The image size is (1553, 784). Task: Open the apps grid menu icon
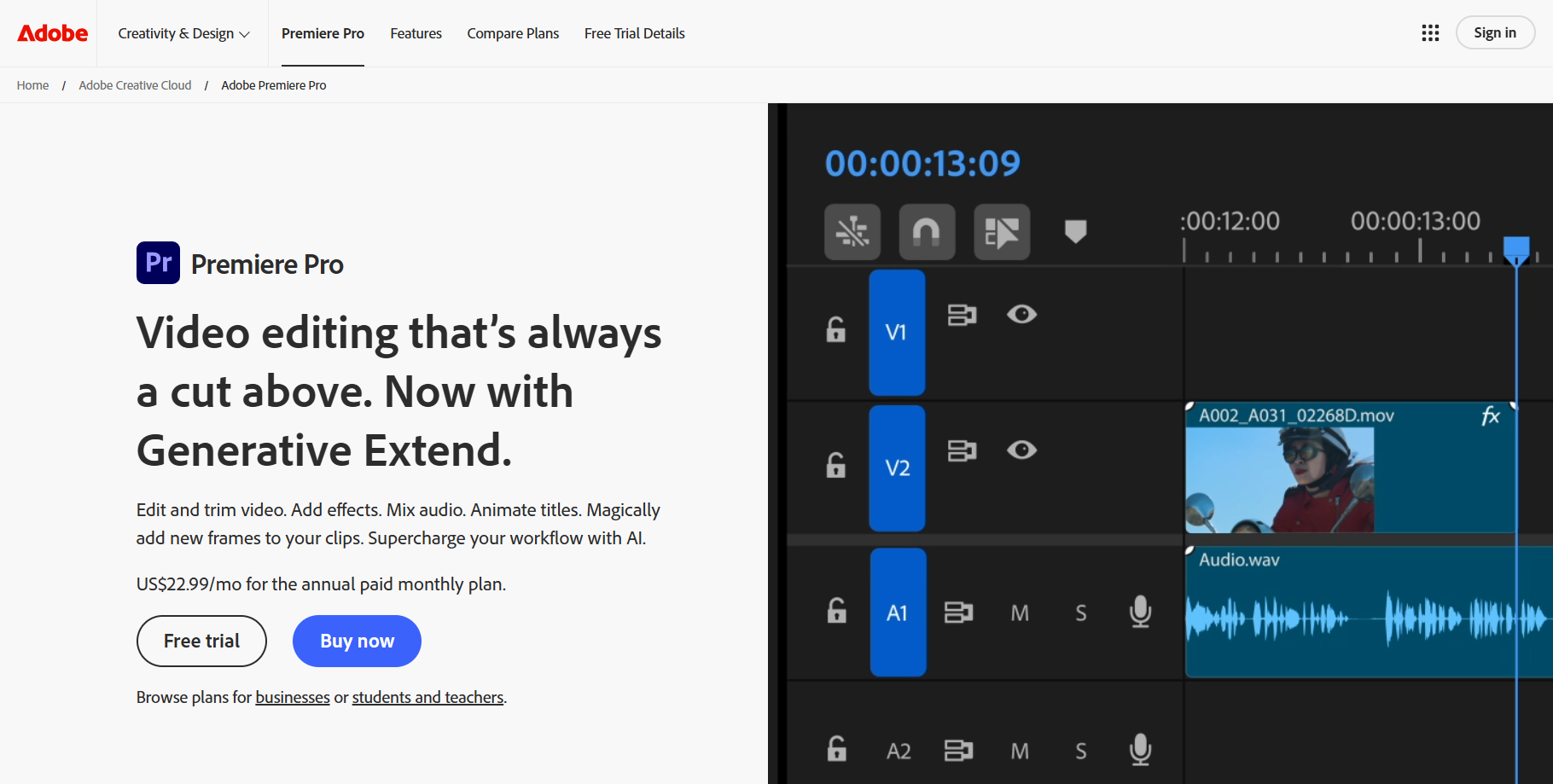pos(1430,33)
